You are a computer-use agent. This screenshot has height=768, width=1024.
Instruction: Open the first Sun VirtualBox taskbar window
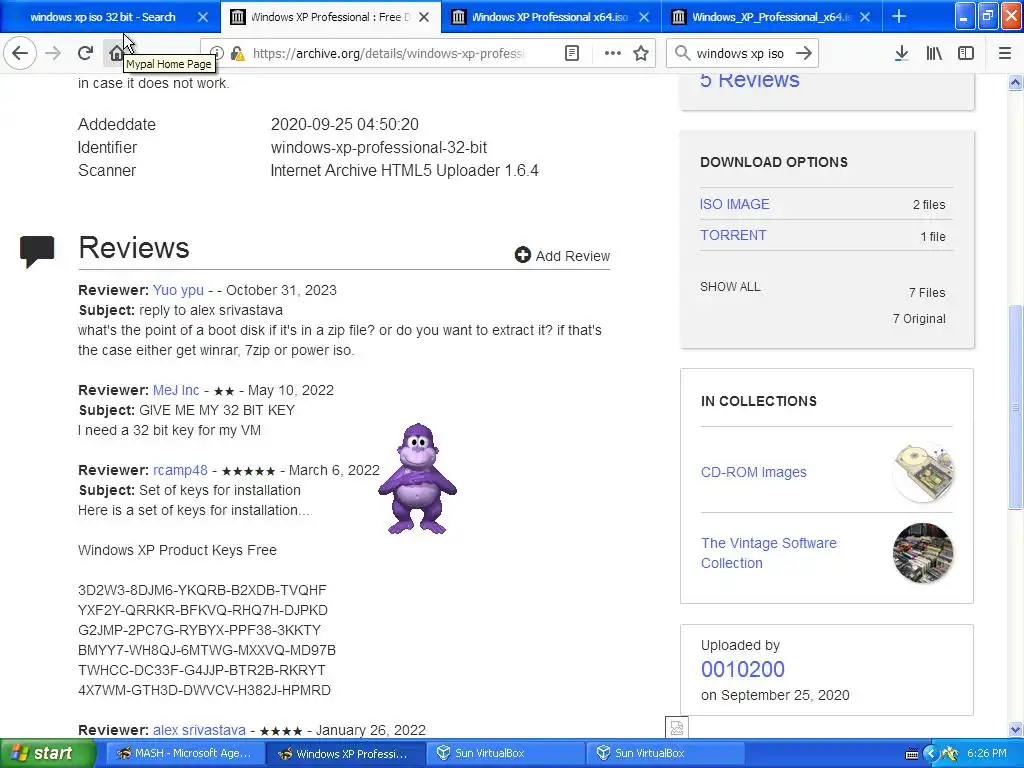[x=504, y=753]
